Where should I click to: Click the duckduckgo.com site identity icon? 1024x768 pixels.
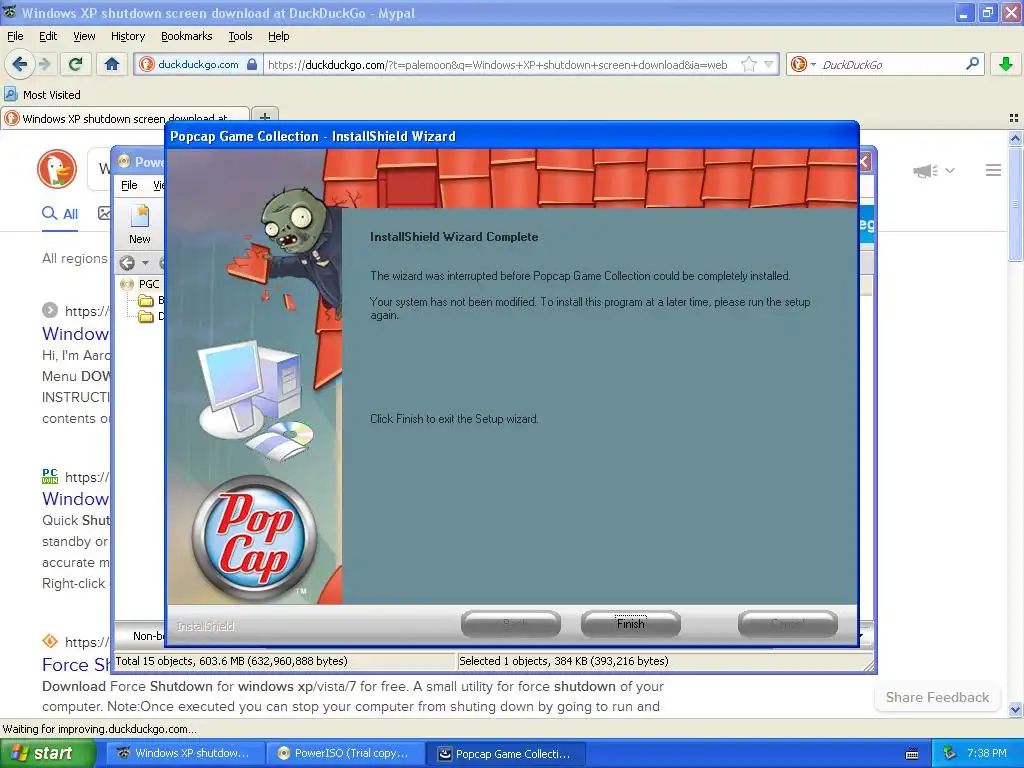pyautogui.click(x=147, y=64)
